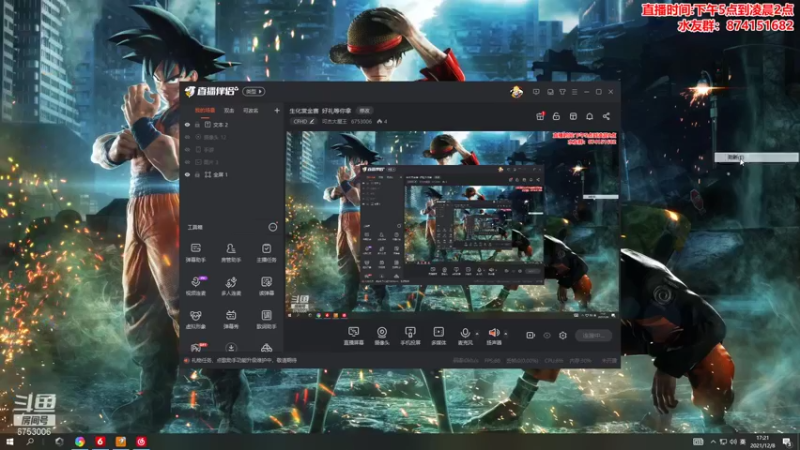Select the 全屏 1 source row
Screen dimensions: 800x450
(x=232, y=174)
